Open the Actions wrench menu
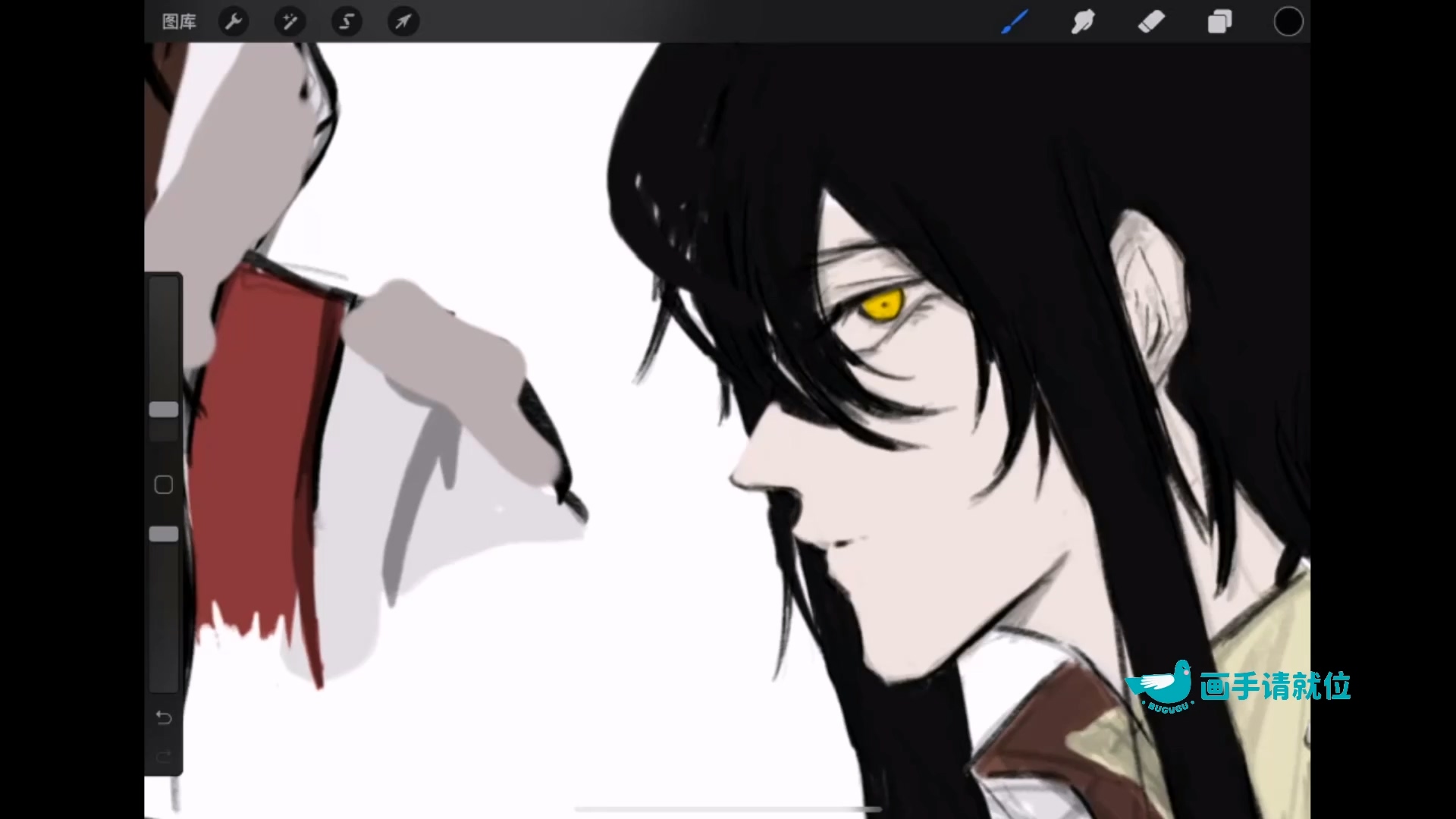The height and width of the screenshot is (819, 1456). [x=234, y=21]
